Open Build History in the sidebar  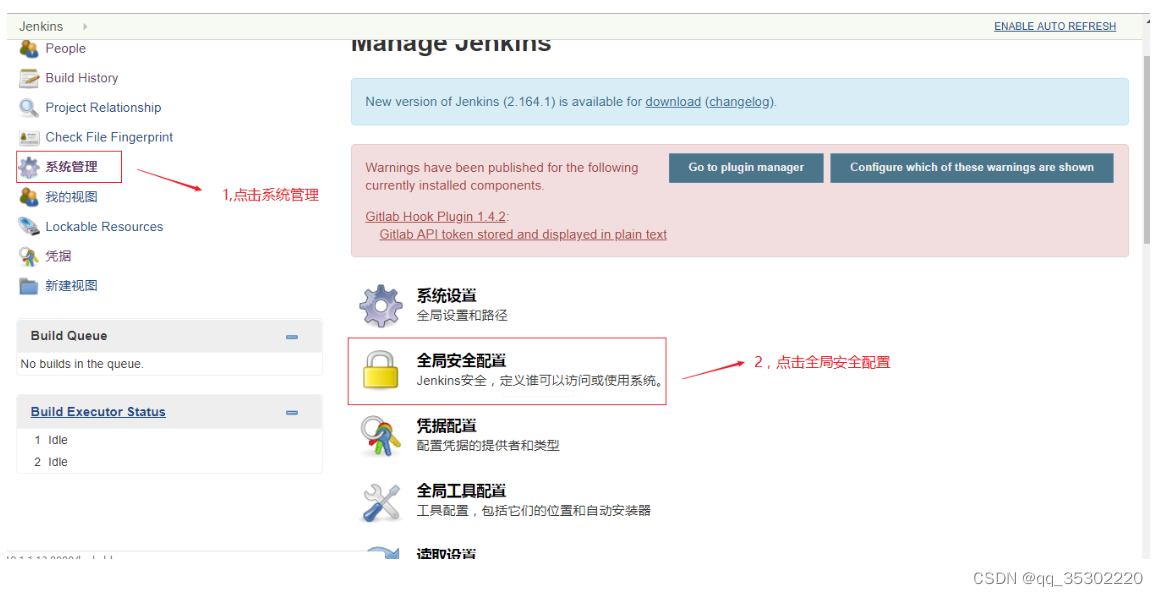(x=82, y=78)
